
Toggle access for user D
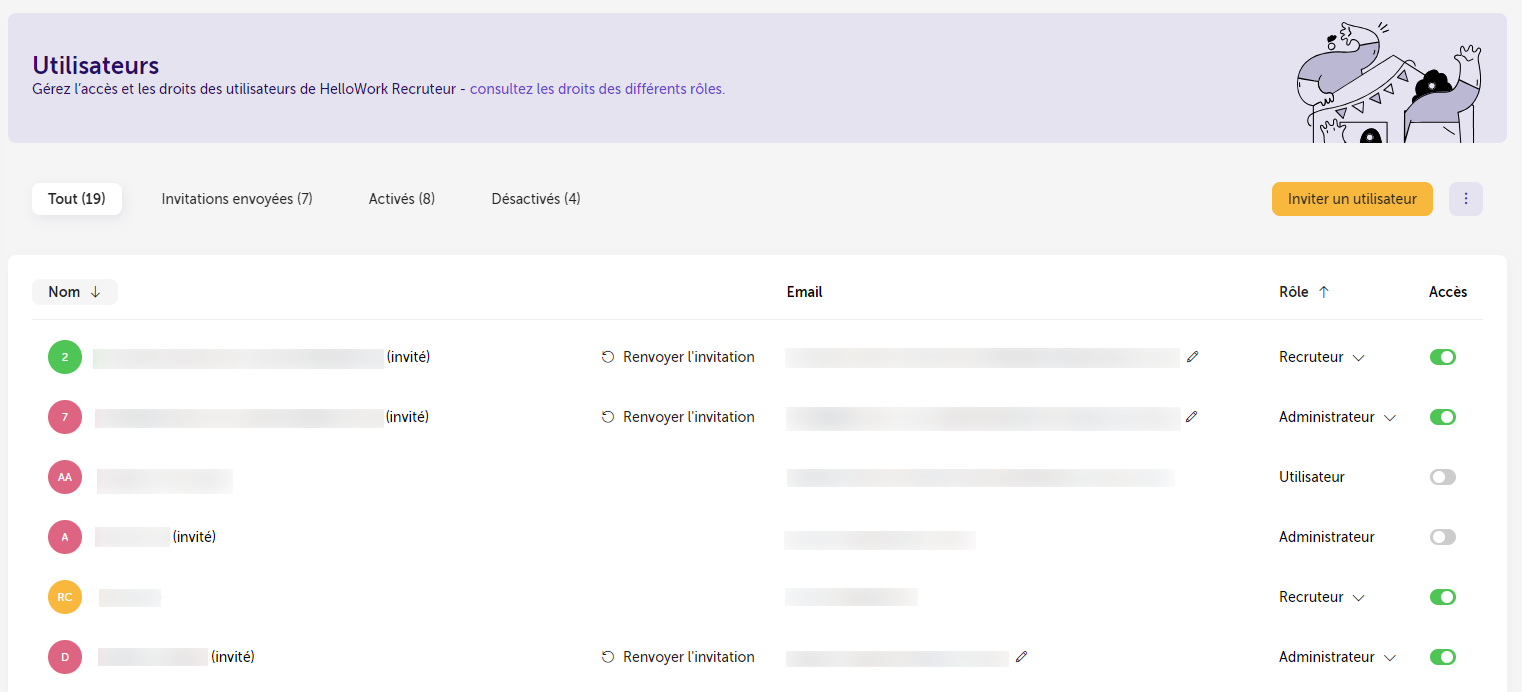point(1443,657)
